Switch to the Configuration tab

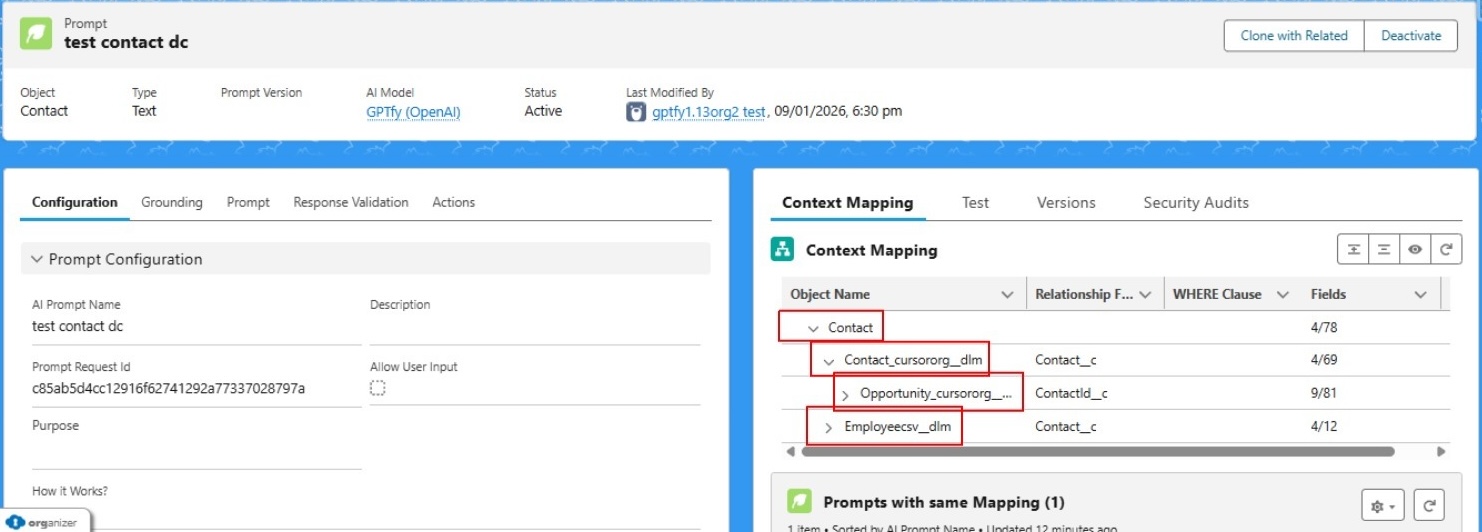click(x=75, y=202)
